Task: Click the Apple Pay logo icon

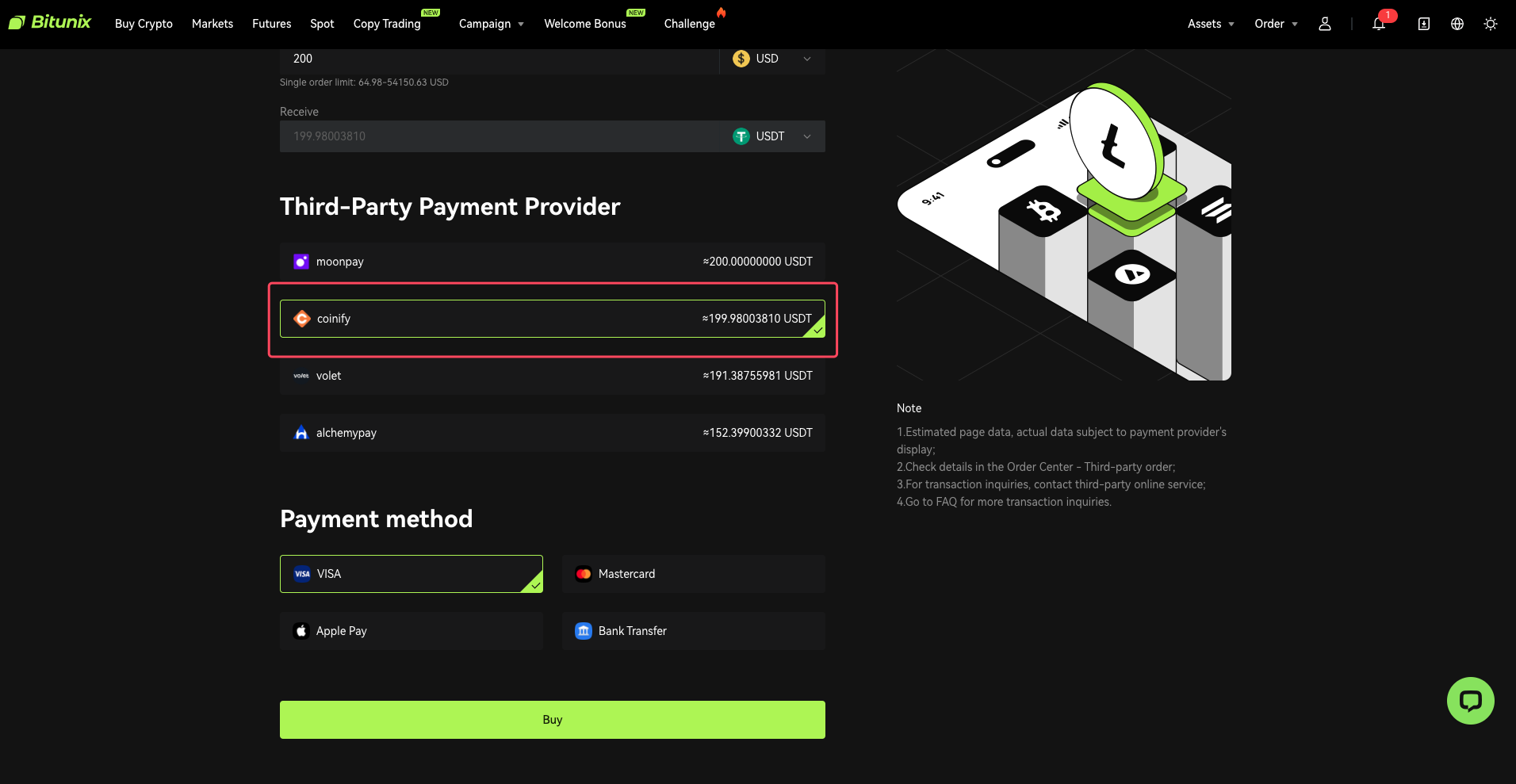Action: 301,631
